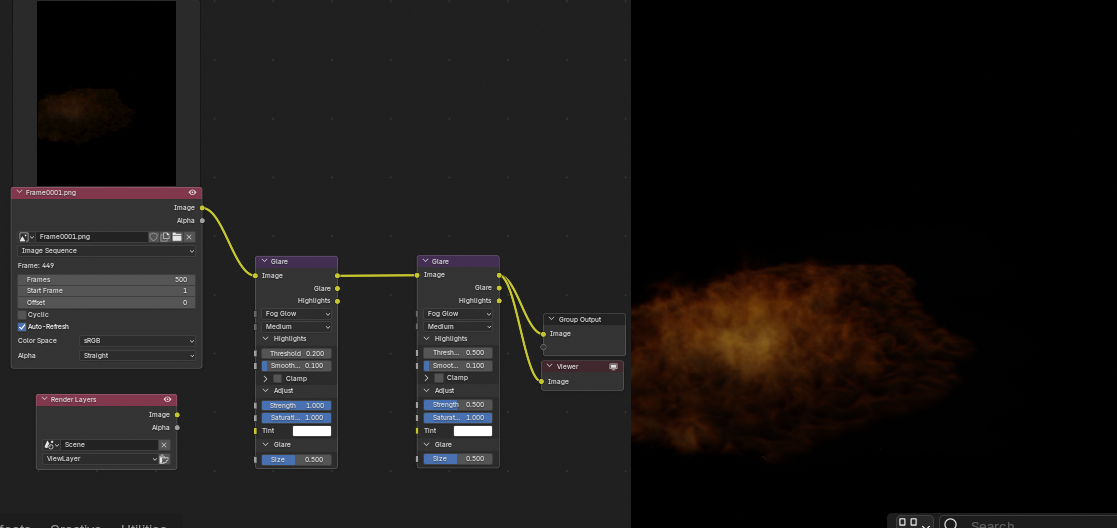Viewport: 1117px width, 528px height.
Task: Enable Clamp checkbox in first Glare node
Action: point(278,378)
